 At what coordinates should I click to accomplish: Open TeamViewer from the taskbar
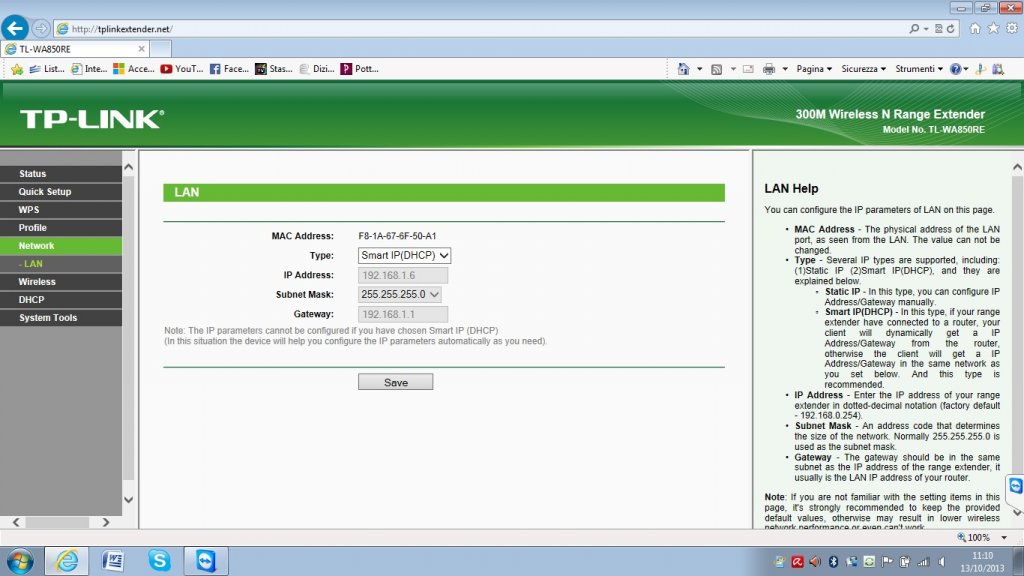tap(206, 561)
